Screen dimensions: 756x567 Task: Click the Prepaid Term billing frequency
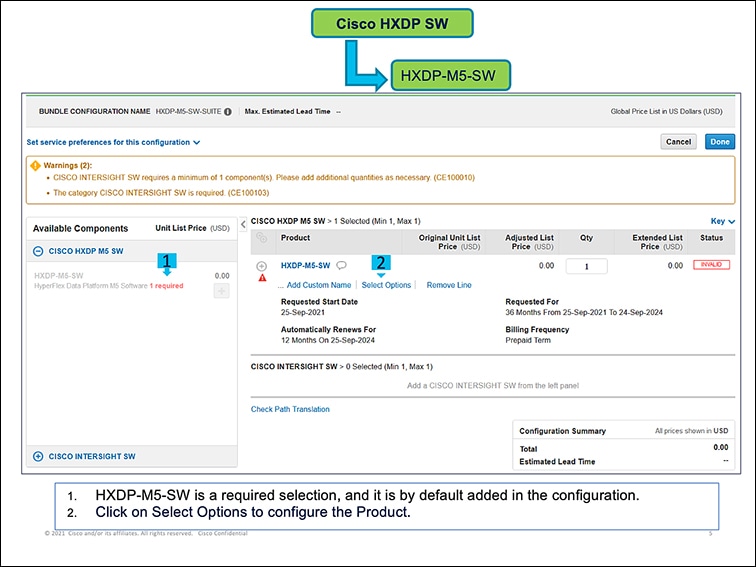point(528,340)
